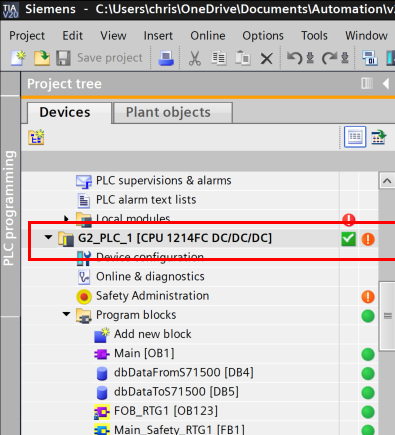Click Add new block
Image resolution: width=395 pixels, height=435 pixels.
click(x=153, y=334)
